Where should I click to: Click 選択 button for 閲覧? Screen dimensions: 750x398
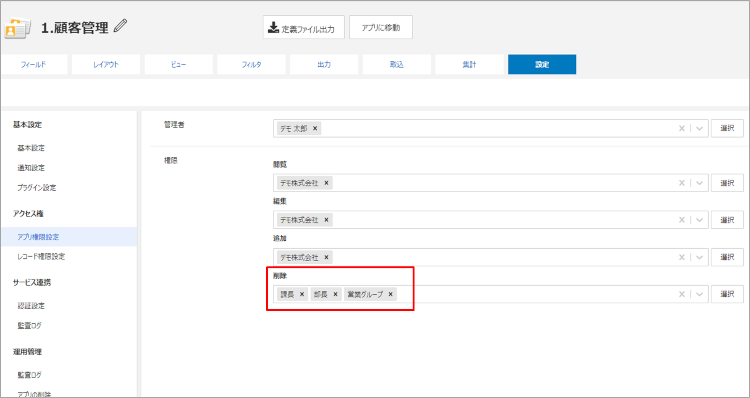coord(727,183)
